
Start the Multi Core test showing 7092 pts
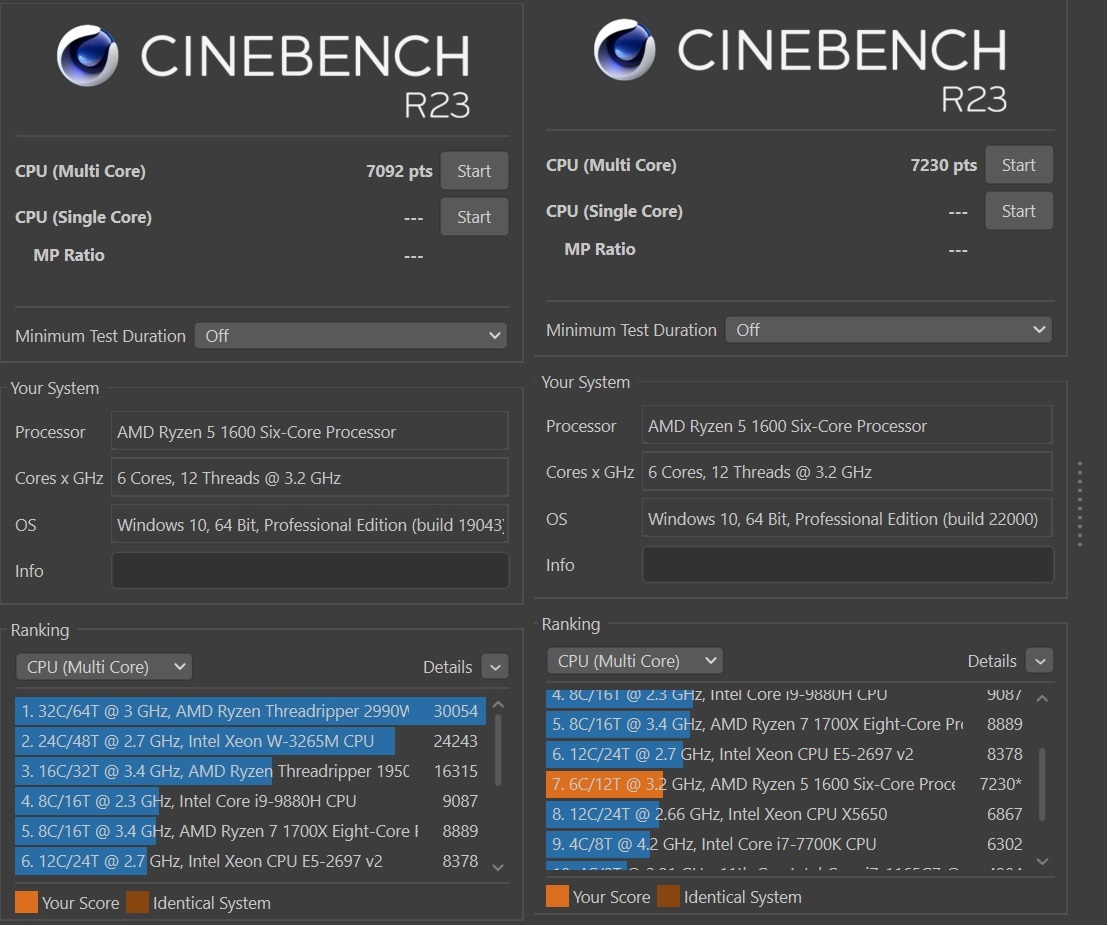pos(474,171)
